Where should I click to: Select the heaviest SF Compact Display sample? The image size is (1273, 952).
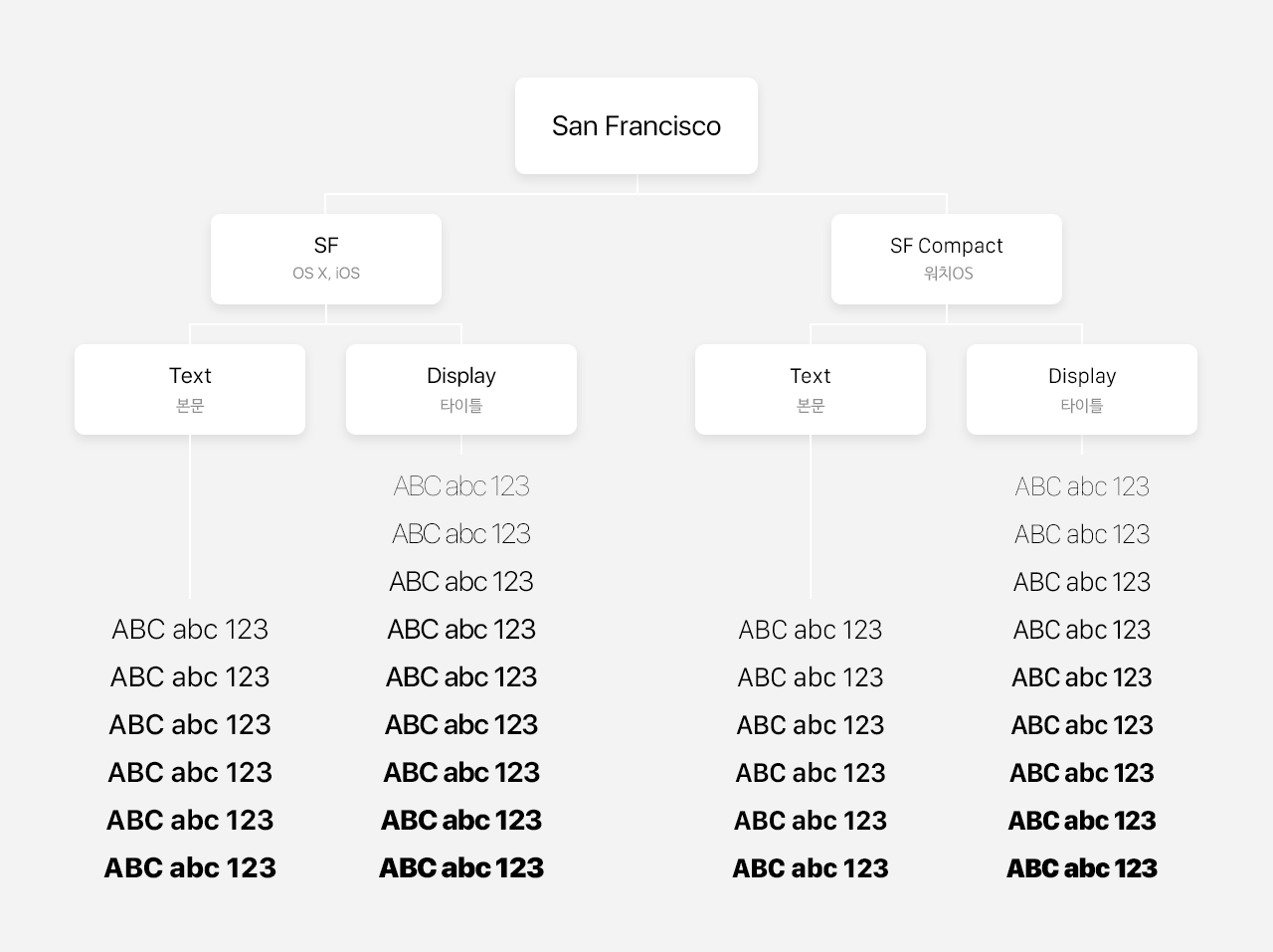(1082, 868)
